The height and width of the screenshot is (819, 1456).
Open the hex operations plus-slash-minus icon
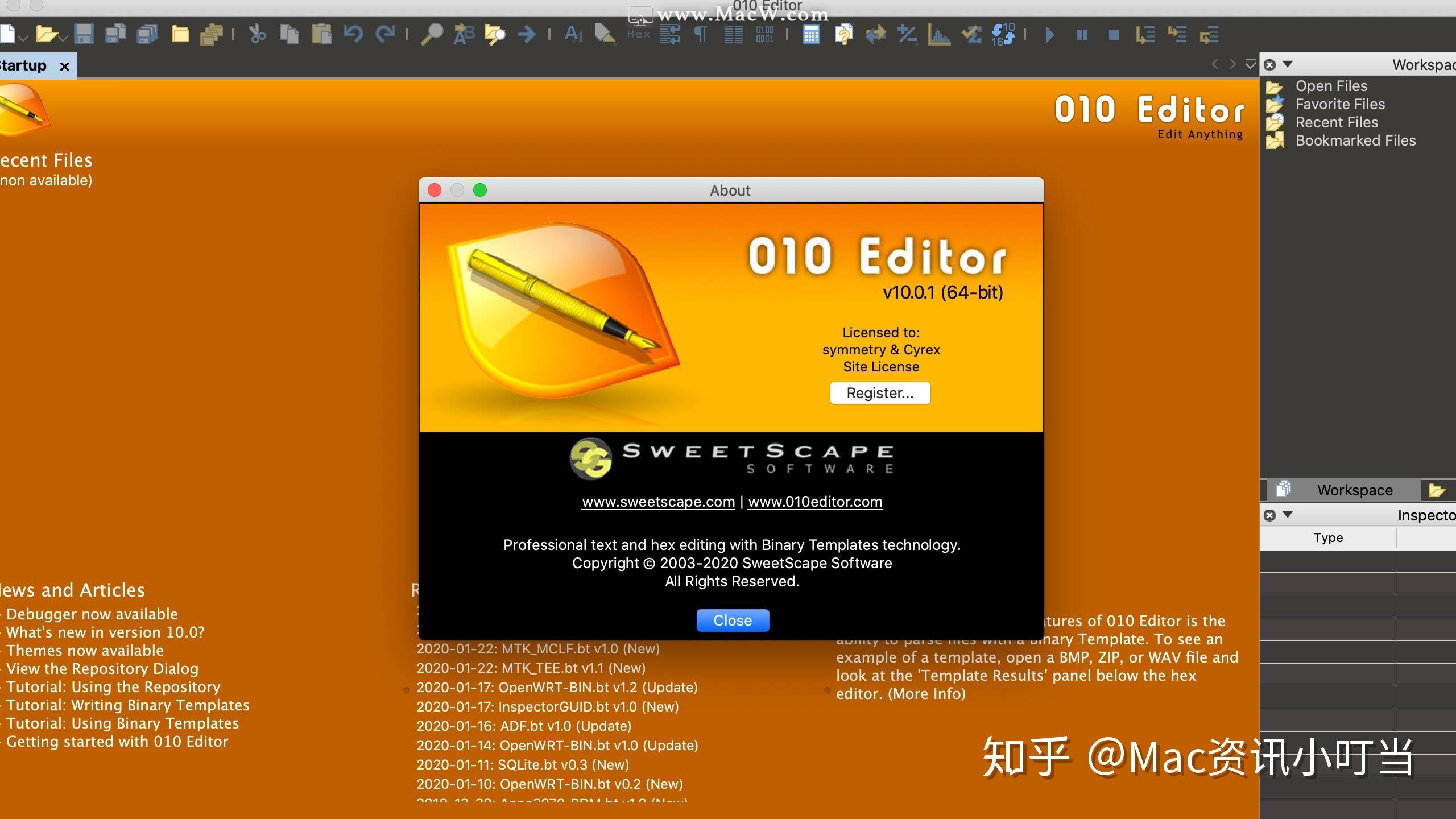907,34
